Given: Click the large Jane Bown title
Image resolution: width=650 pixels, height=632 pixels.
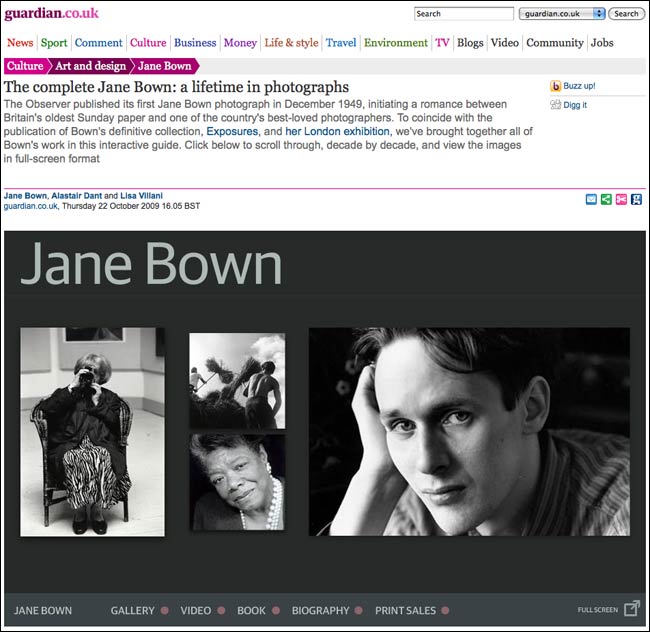Looking at the screenshot, I should click(151, 264).
